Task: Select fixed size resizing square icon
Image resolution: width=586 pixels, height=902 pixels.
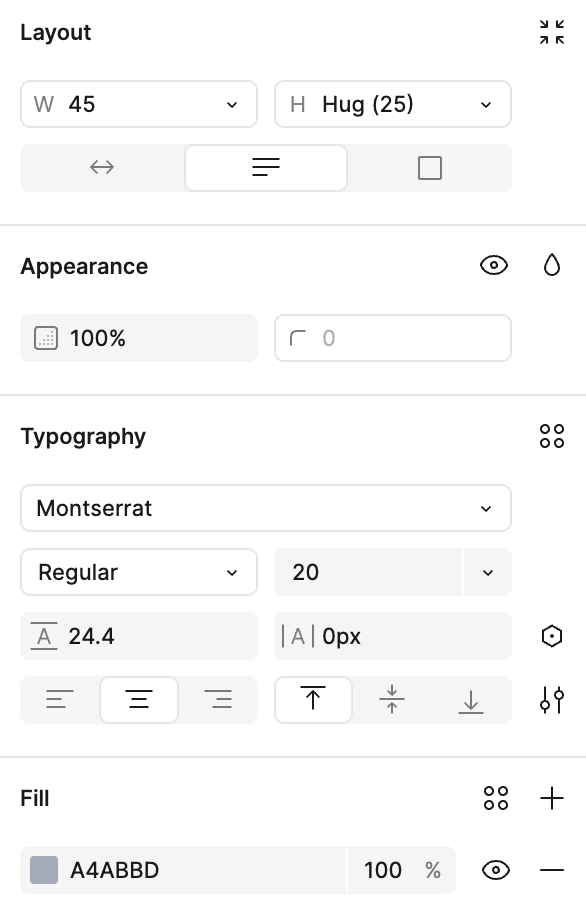Action: (430, 167)
